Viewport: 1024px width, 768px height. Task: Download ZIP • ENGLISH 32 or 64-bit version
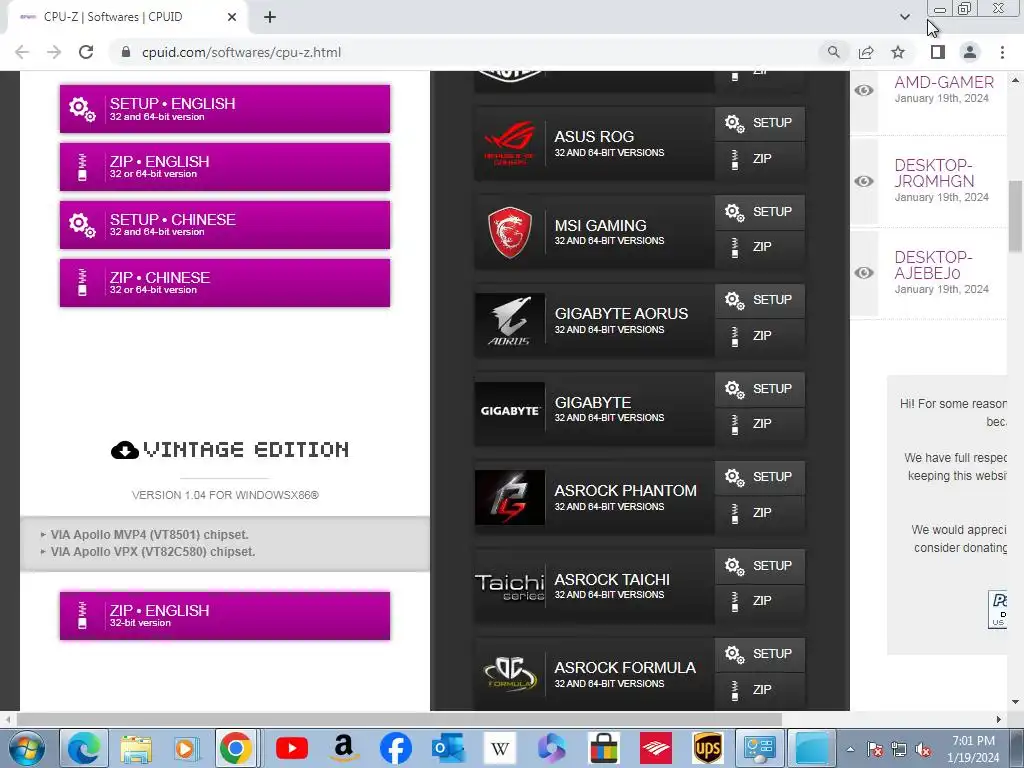coord(225,167)
